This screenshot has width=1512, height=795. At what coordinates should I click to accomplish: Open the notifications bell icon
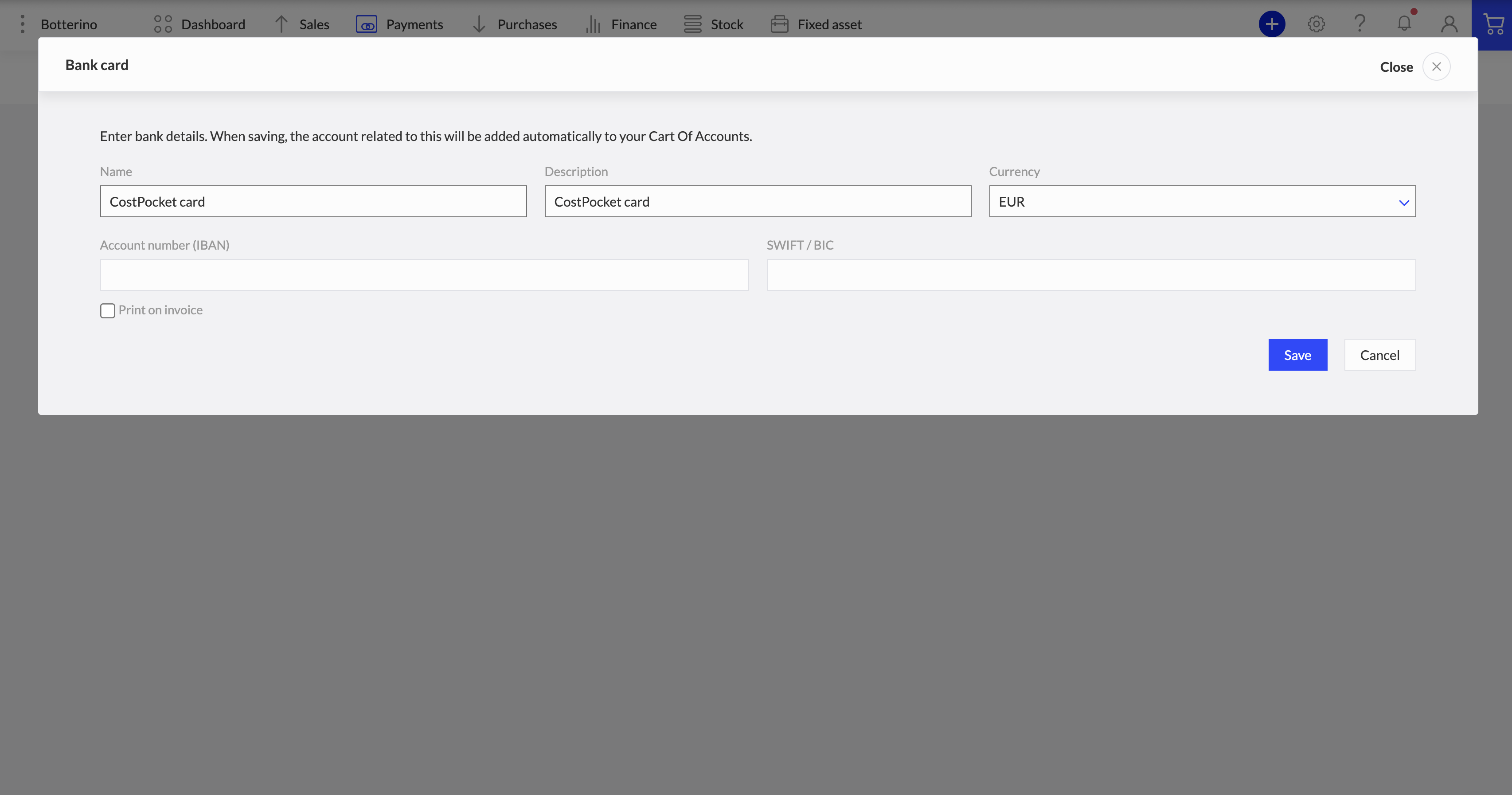click(x=1404, y=24)
